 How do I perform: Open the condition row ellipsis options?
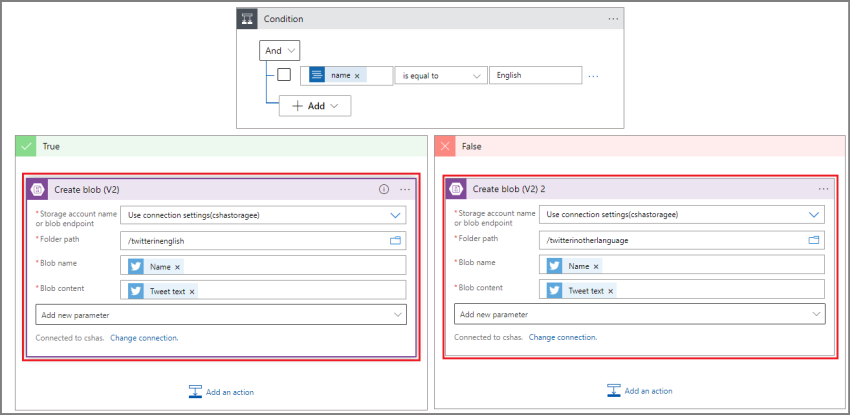(594, 76)
